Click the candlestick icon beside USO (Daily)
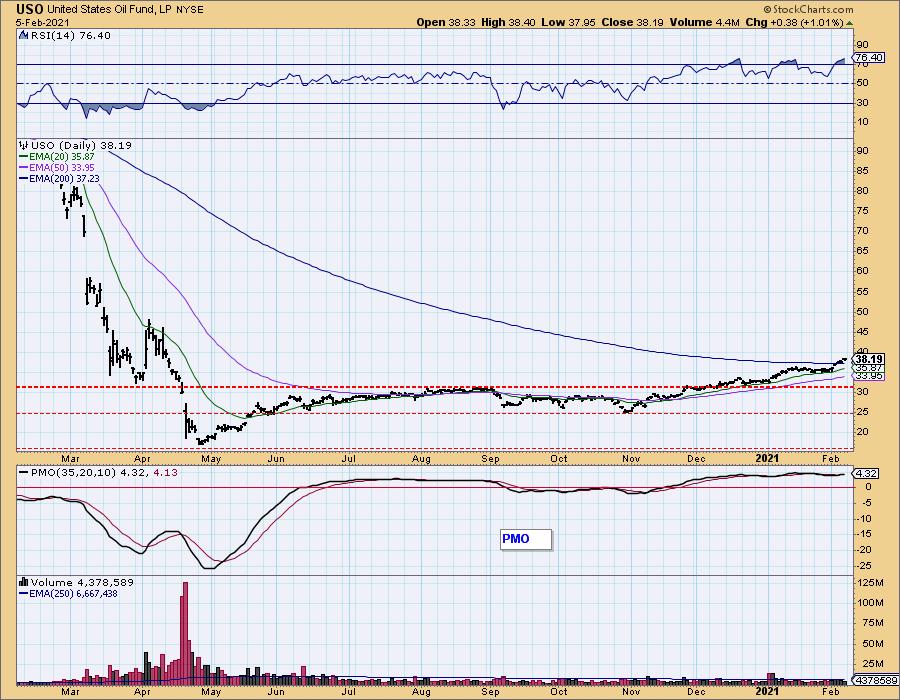Screen dimensions: 900x700 pos(24,146)
